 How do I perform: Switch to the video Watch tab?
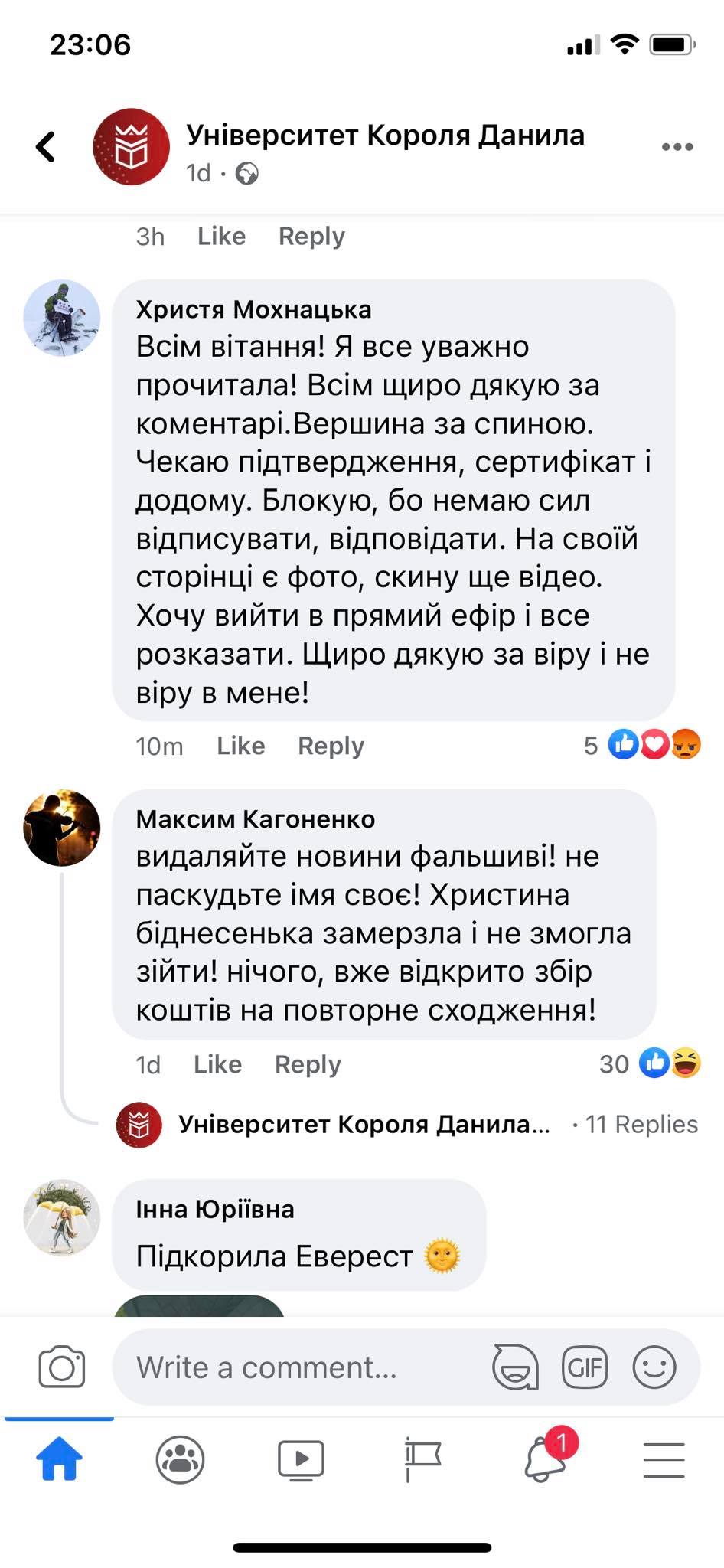[301, 1459]
